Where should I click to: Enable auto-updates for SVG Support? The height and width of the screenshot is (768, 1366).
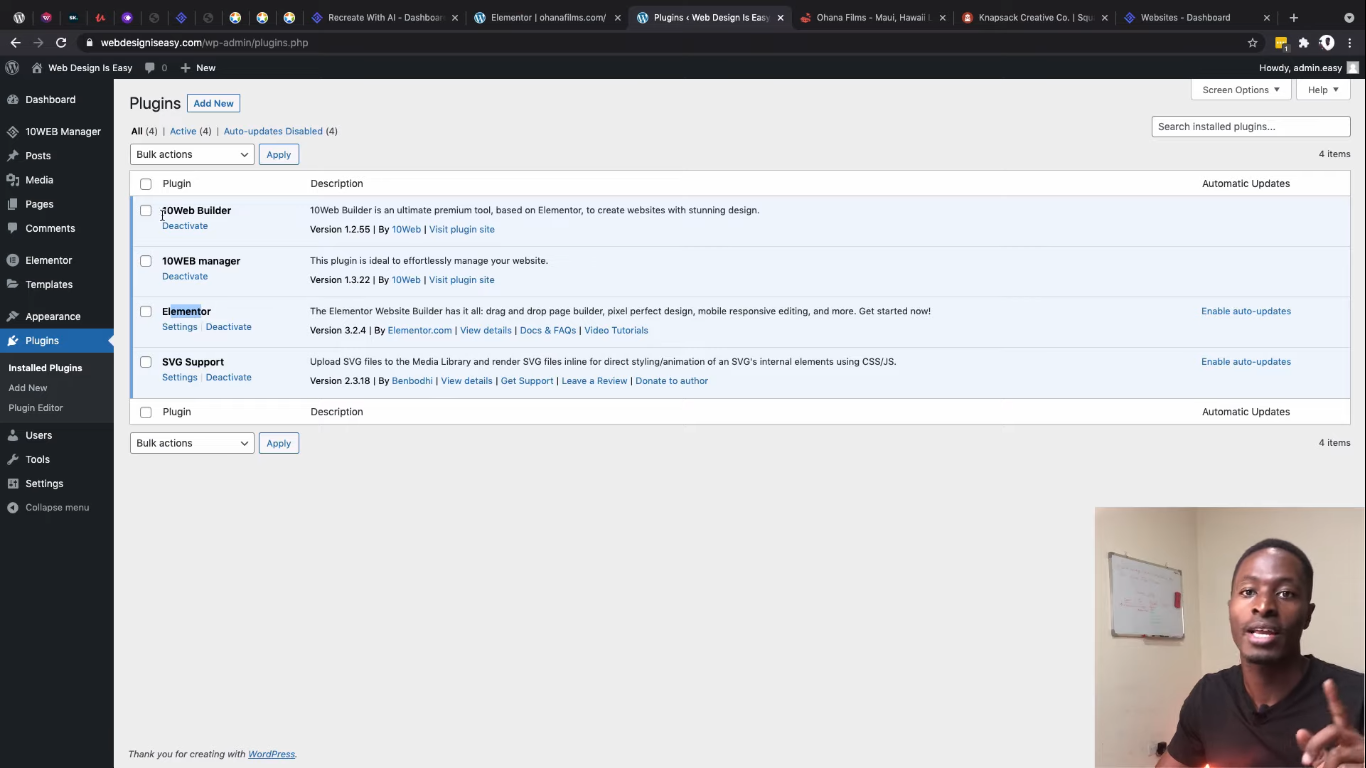point(1246,362)
